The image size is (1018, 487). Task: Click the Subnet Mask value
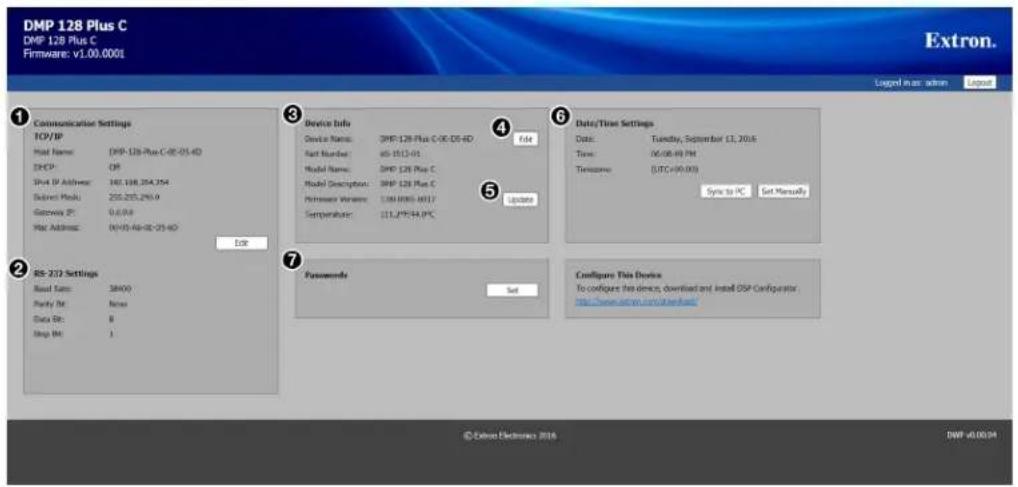point(134,197)
